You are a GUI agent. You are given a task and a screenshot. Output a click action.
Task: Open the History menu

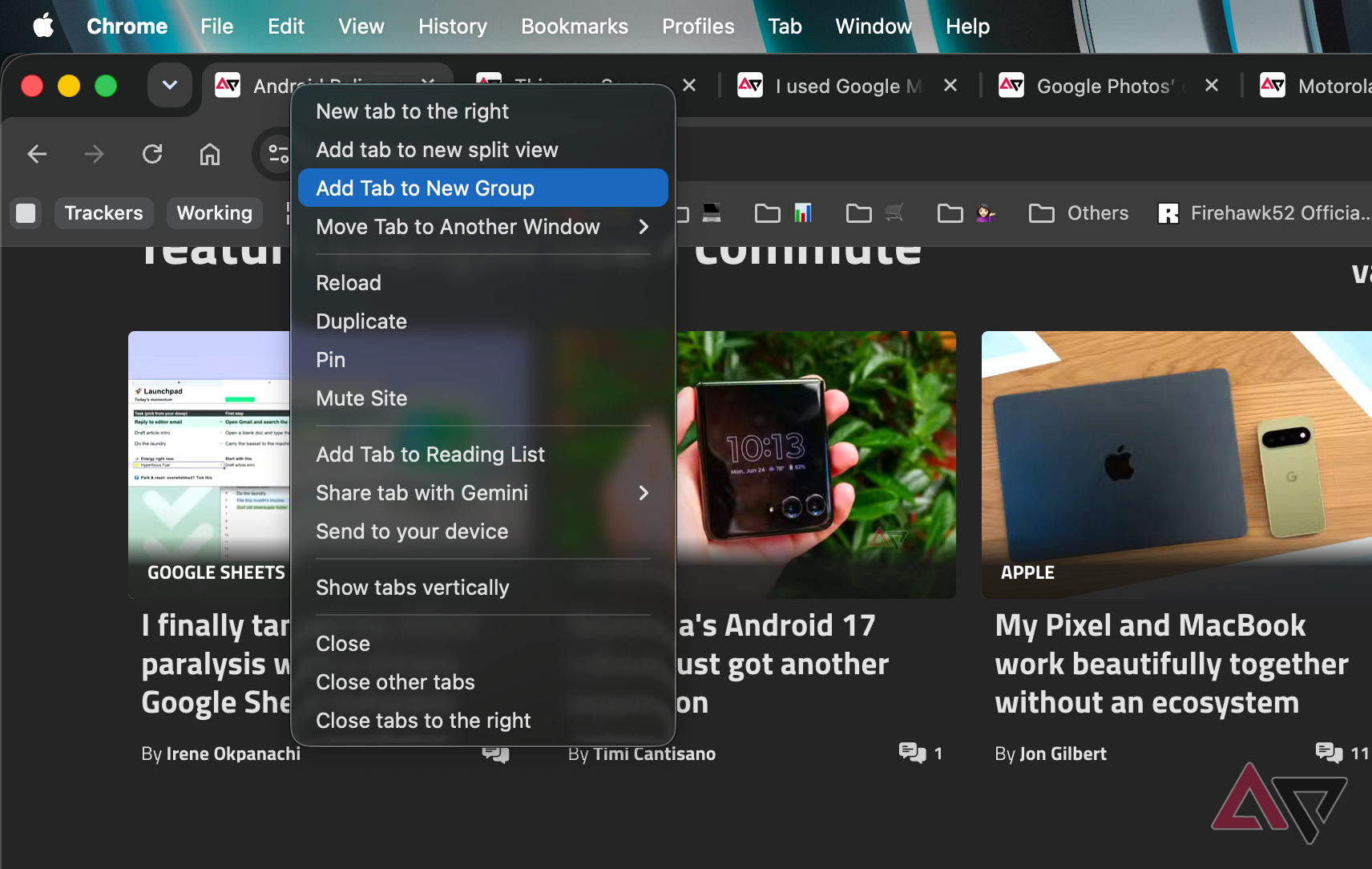click(453, 26)
